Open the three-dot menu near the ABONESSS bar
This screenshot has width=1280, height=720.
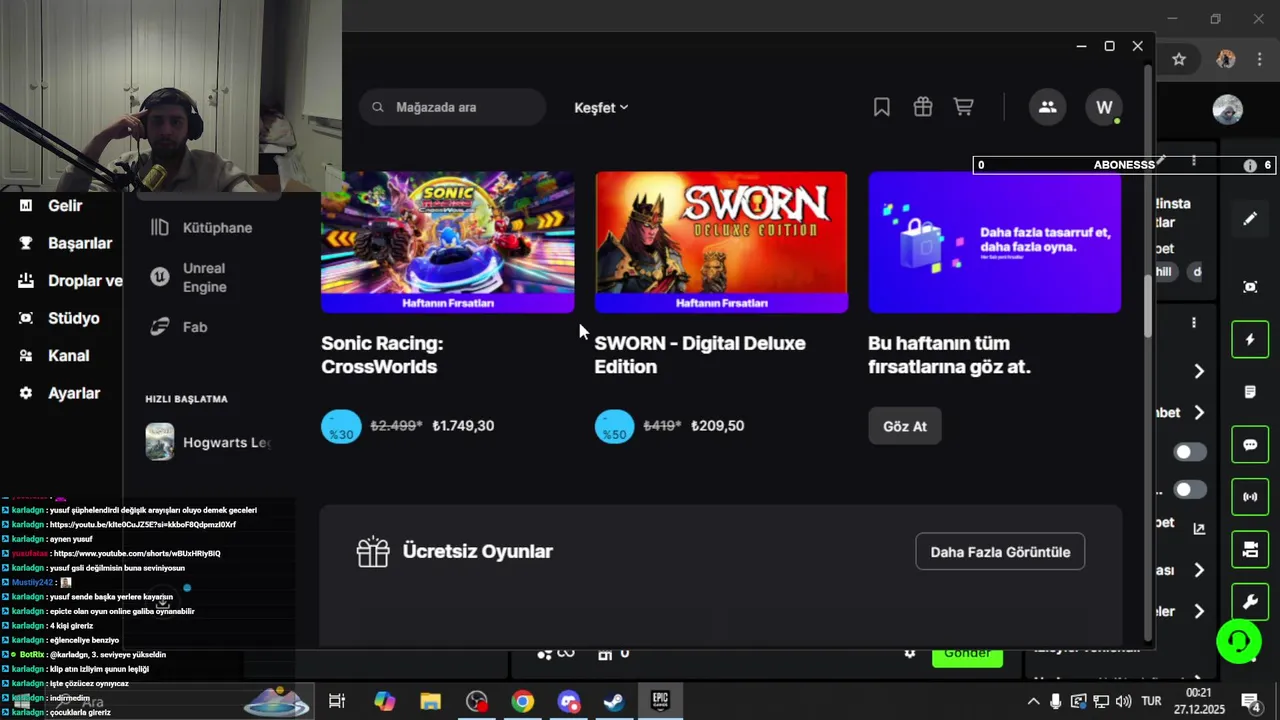[x=1193, y=162]
